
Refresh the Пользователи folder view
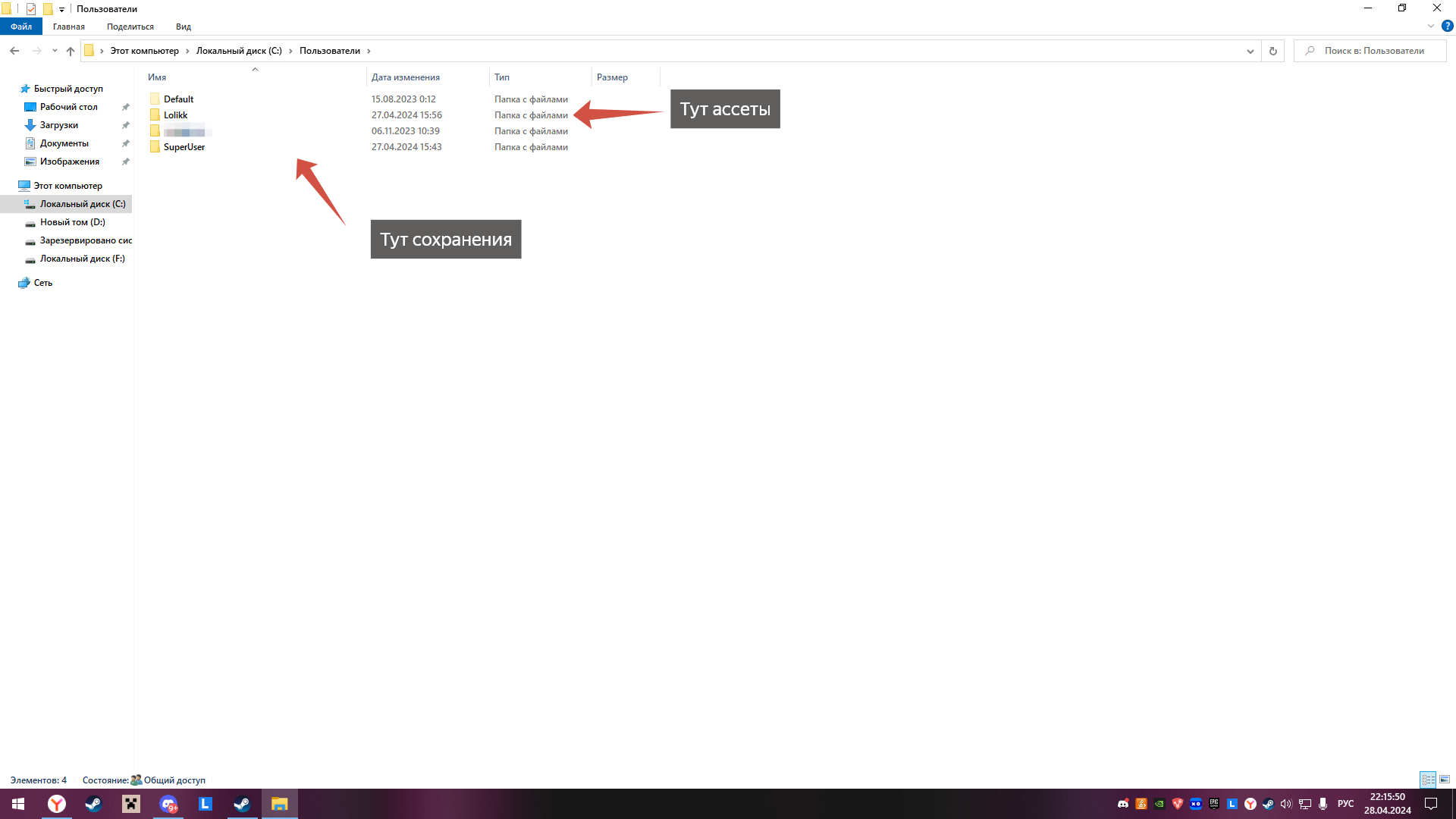click(1273, 51)
